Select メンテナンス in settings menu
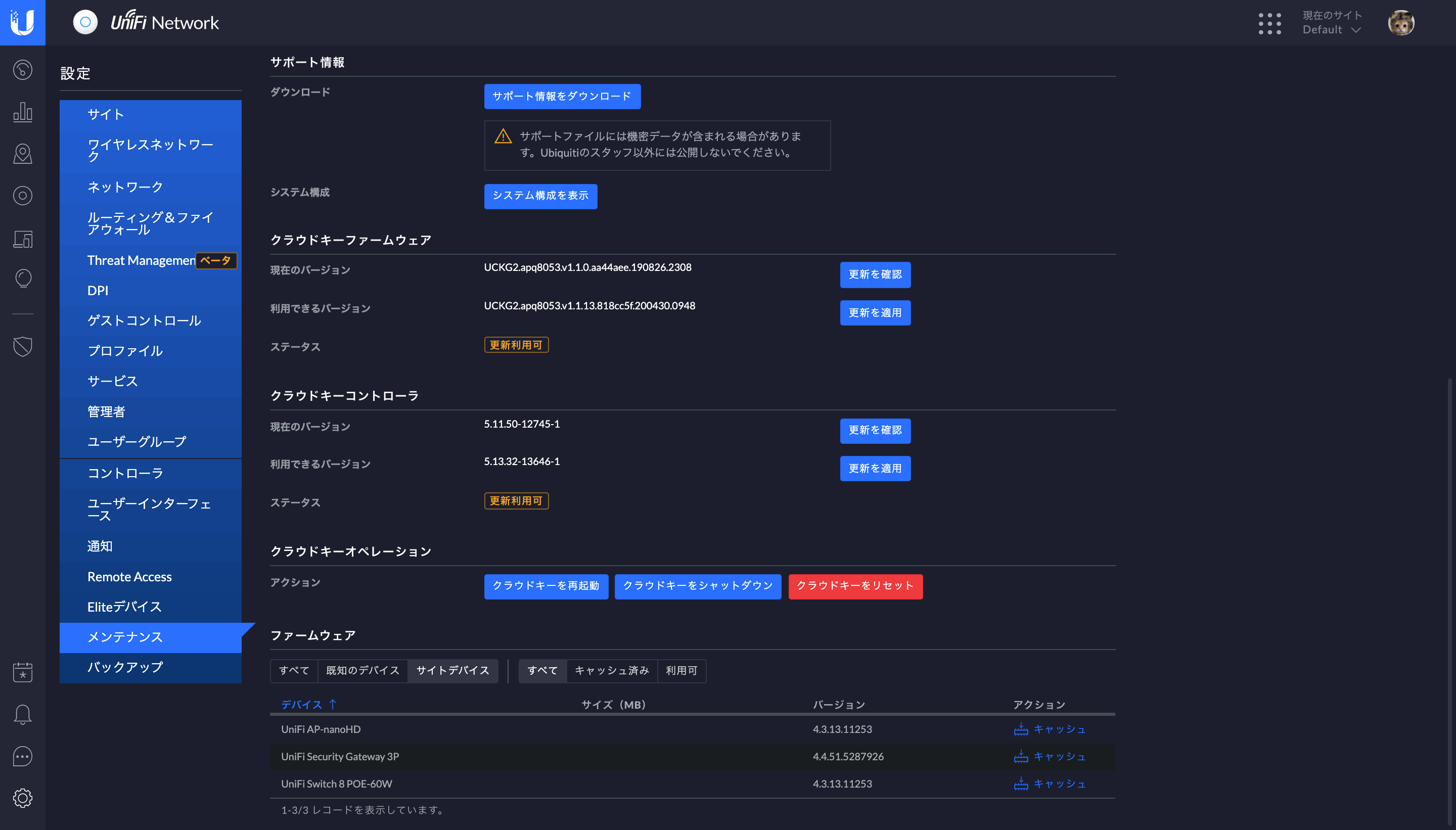The height and width of the screenshot is (830, 1456). point(151,637)
